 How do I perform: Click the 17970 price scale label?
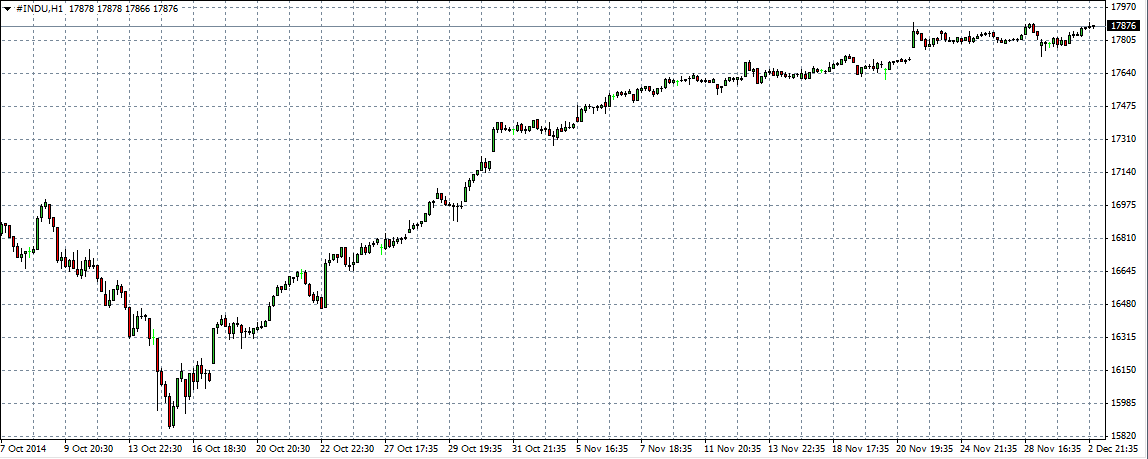click(1124, 6)
